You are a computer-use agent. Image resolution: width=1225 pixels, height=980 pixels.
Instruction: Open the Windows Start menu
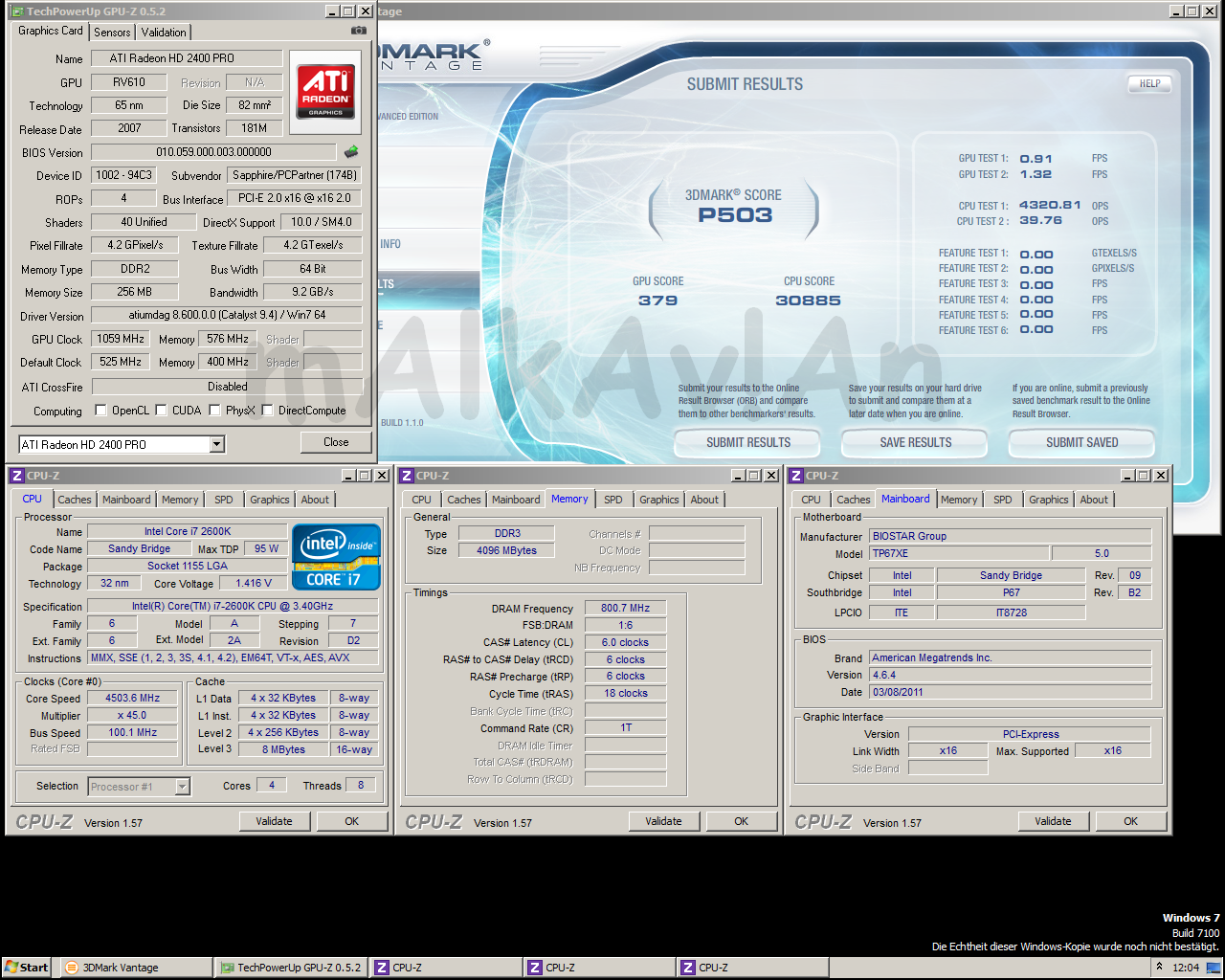click(26, 968)
